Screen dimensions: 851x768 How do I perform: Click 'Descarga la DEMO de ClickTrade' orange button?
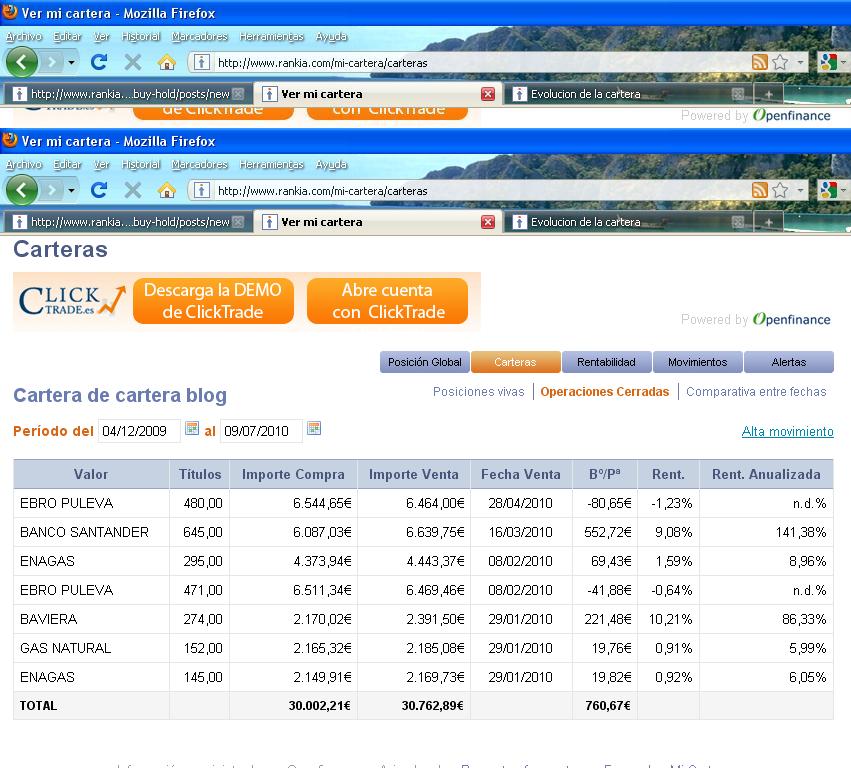coord(213,301)
